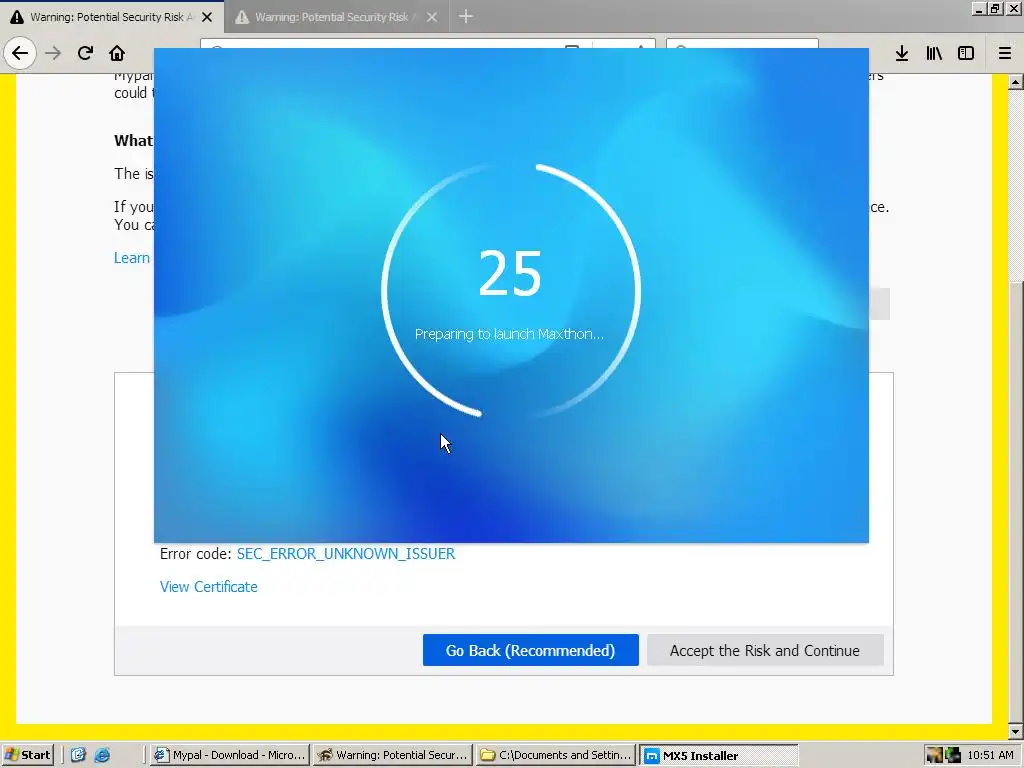
Task: Close the first Warning tab
Action: 207,17
